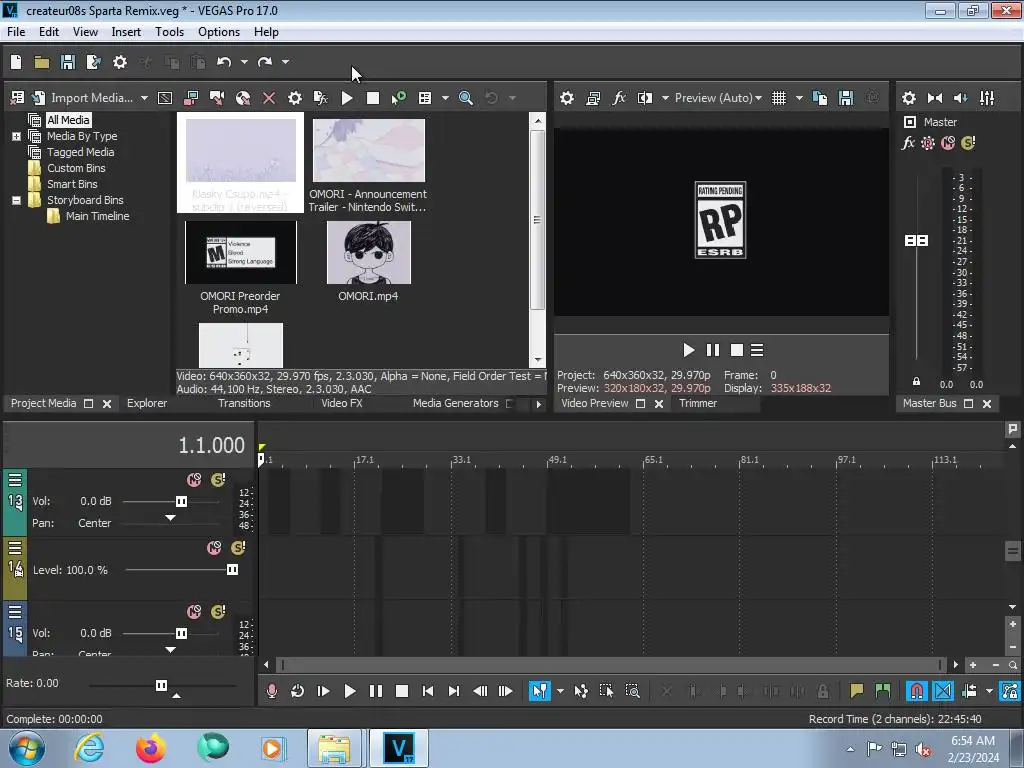Click Remove Selected Media red X icon
This screenshot has height=768, width=1024.
coord(268,98)
